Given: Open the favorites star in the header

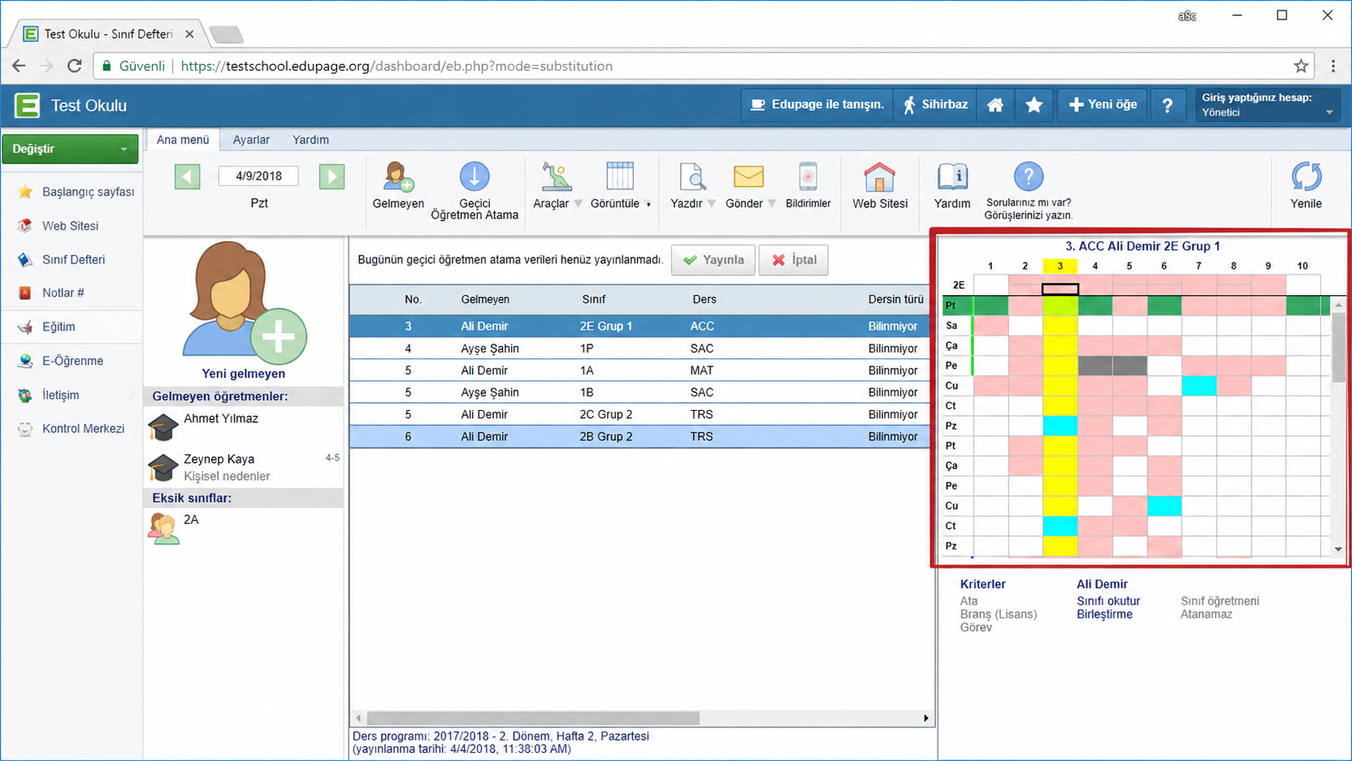Looking at the screenshot, I should pyautogui.click(x=1034, y=105).
